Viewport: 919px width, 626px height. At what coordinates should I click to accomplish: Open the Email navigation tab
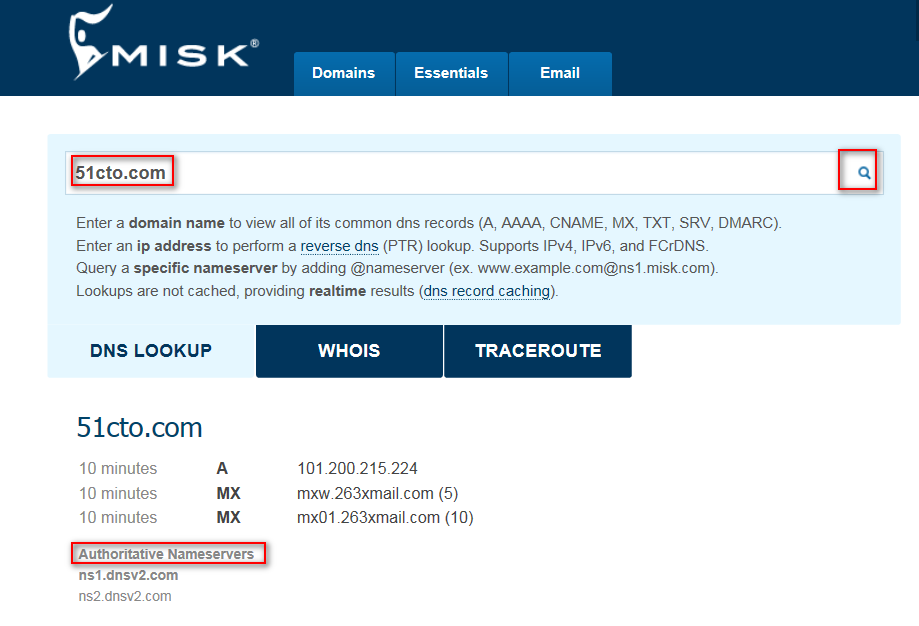tap(560, 73)
